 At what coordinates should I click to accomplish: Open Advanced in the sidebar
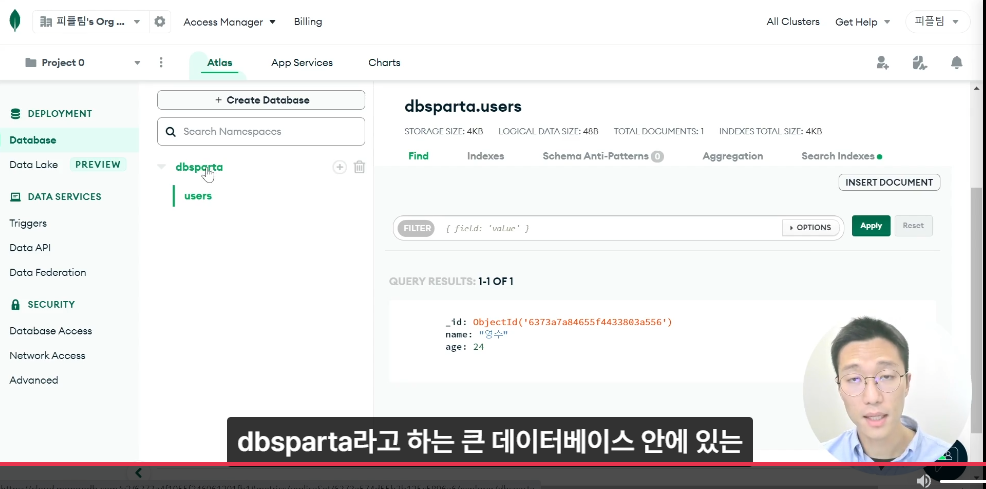[x=33, y=380]
